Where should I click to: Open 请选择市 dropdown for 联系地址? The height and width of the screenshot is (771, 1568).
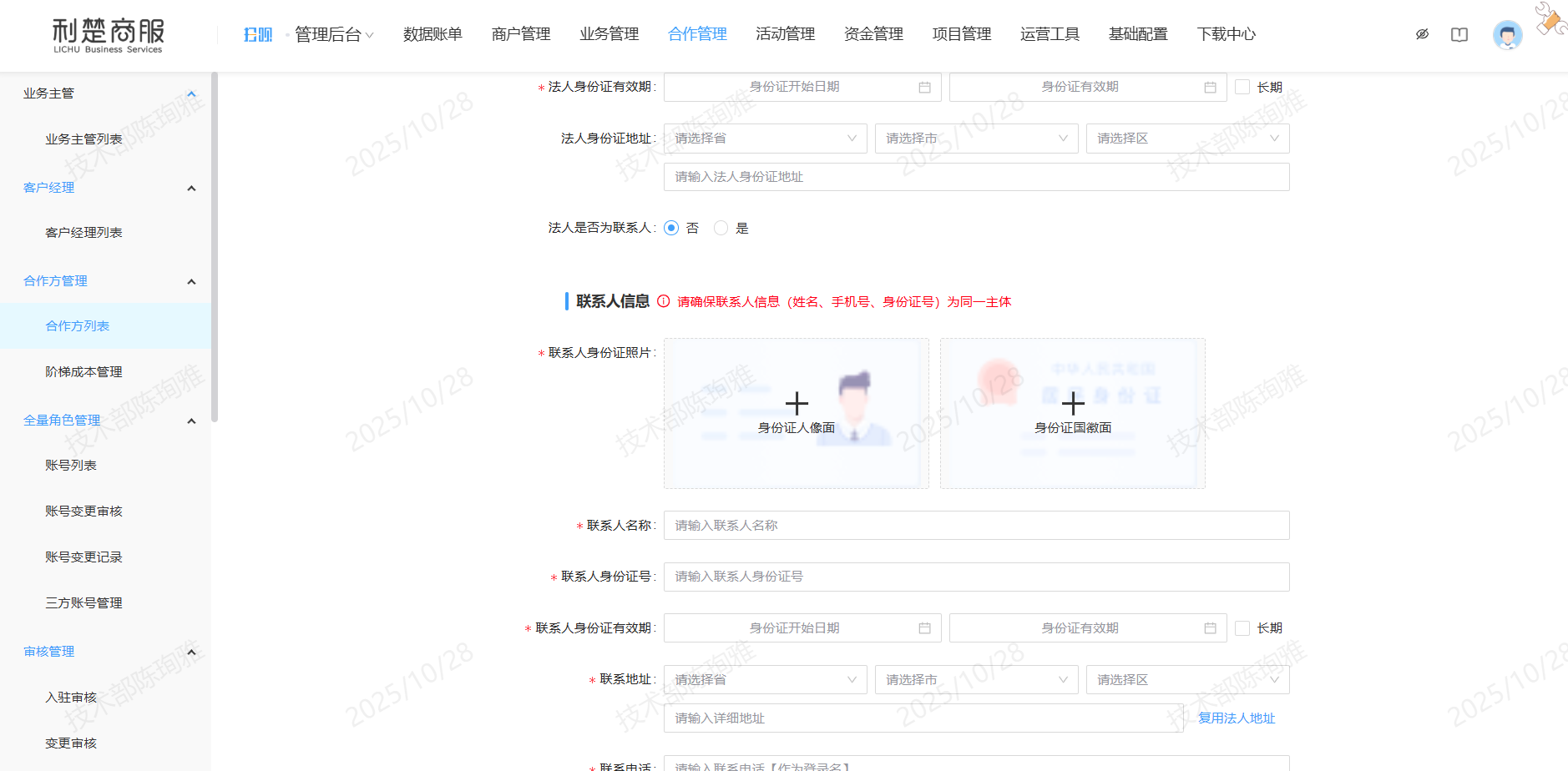(976, 680)
